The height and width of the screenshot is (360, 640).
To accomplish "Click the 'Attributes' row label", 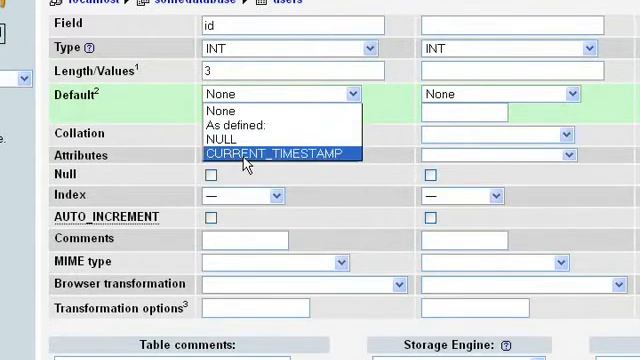I will pyautogui.click(x=81, y=156).
